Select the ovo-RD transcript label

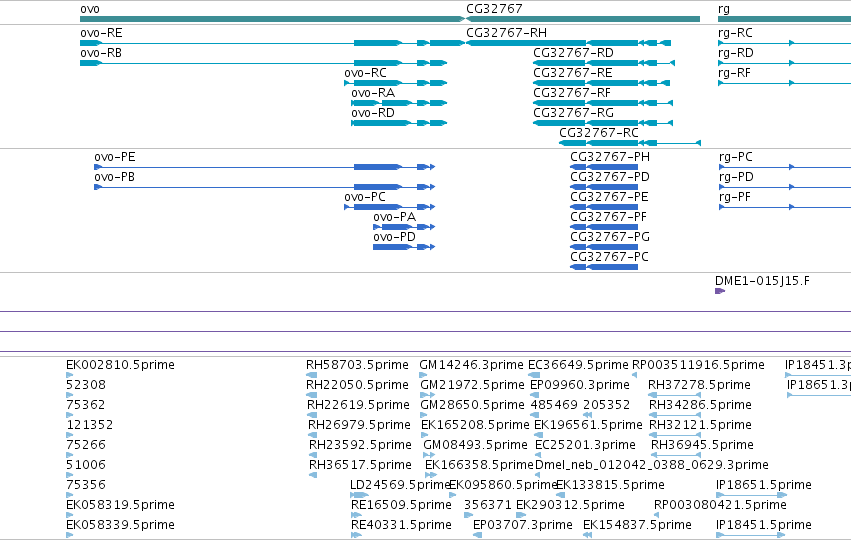click(x=373, y=113)
